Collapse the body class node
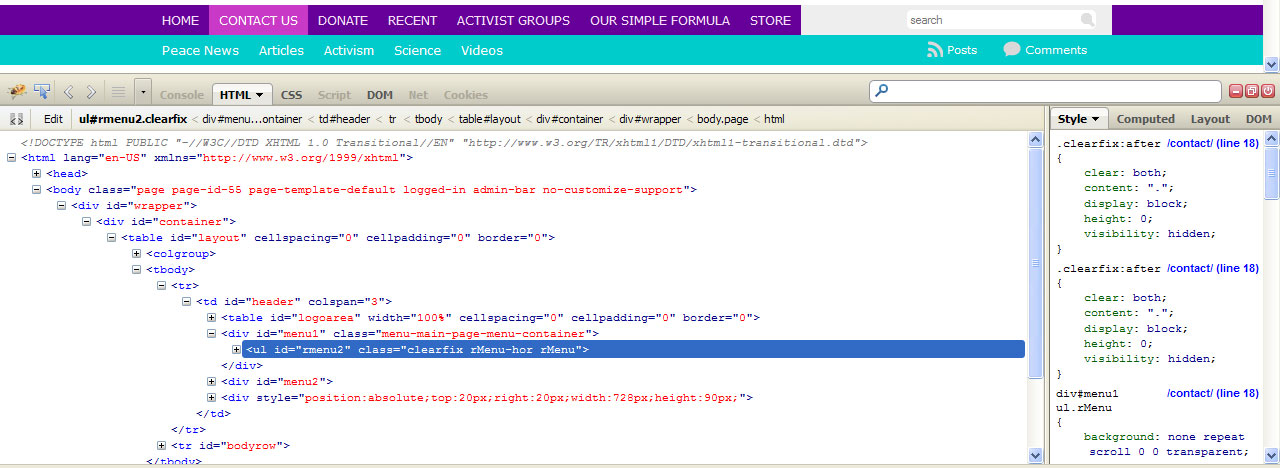1280x468 pixels. pos(37,190)
